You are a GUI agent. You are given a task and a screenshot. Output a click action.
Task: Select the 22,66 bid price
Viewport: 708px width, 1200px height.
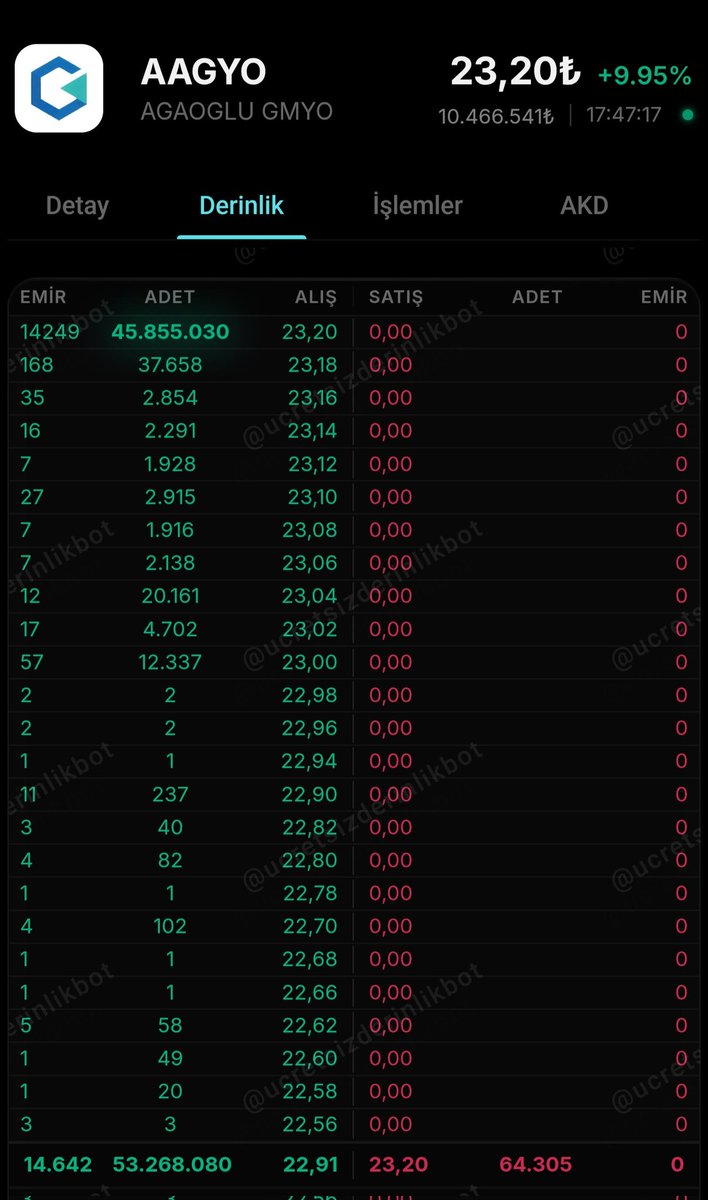point(310,992)
